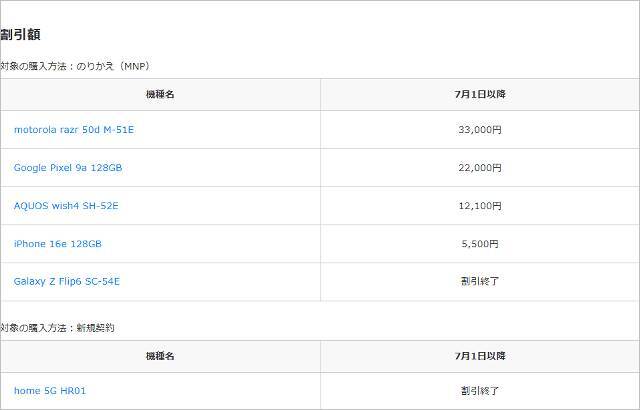Click the 対象の購入方法 label before のりかえ

point(32,66)
